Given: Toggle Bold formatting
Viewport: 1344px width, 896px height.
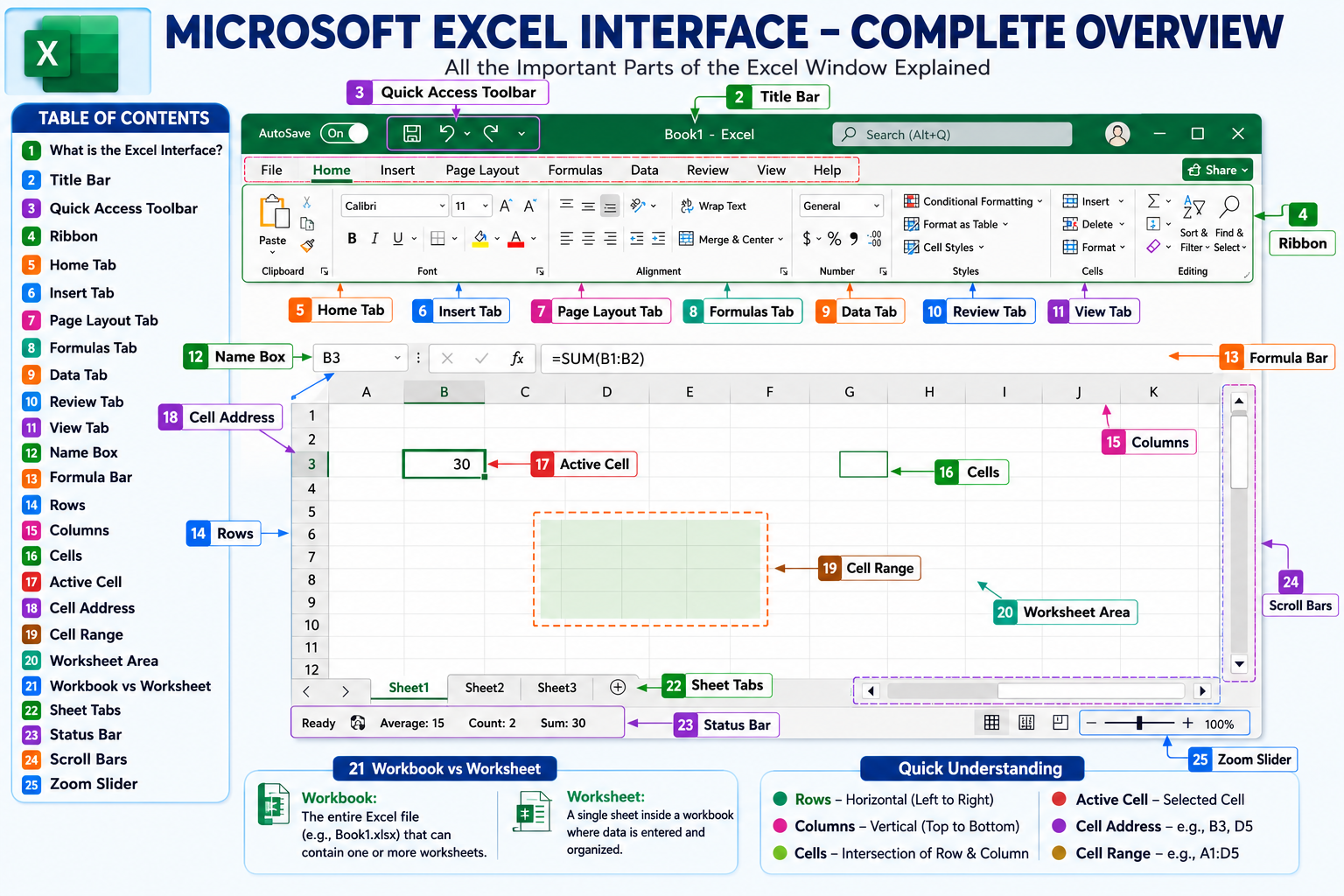Looking at the screenshot, I should tap(352, 238).
